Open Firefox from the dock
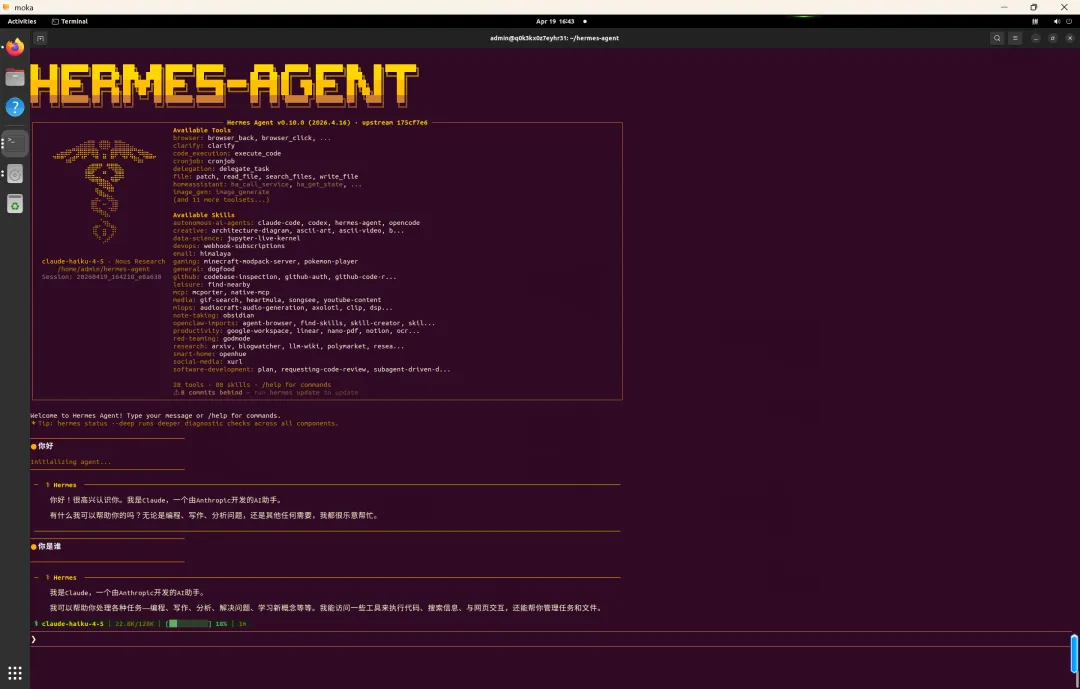 point(14,47)
